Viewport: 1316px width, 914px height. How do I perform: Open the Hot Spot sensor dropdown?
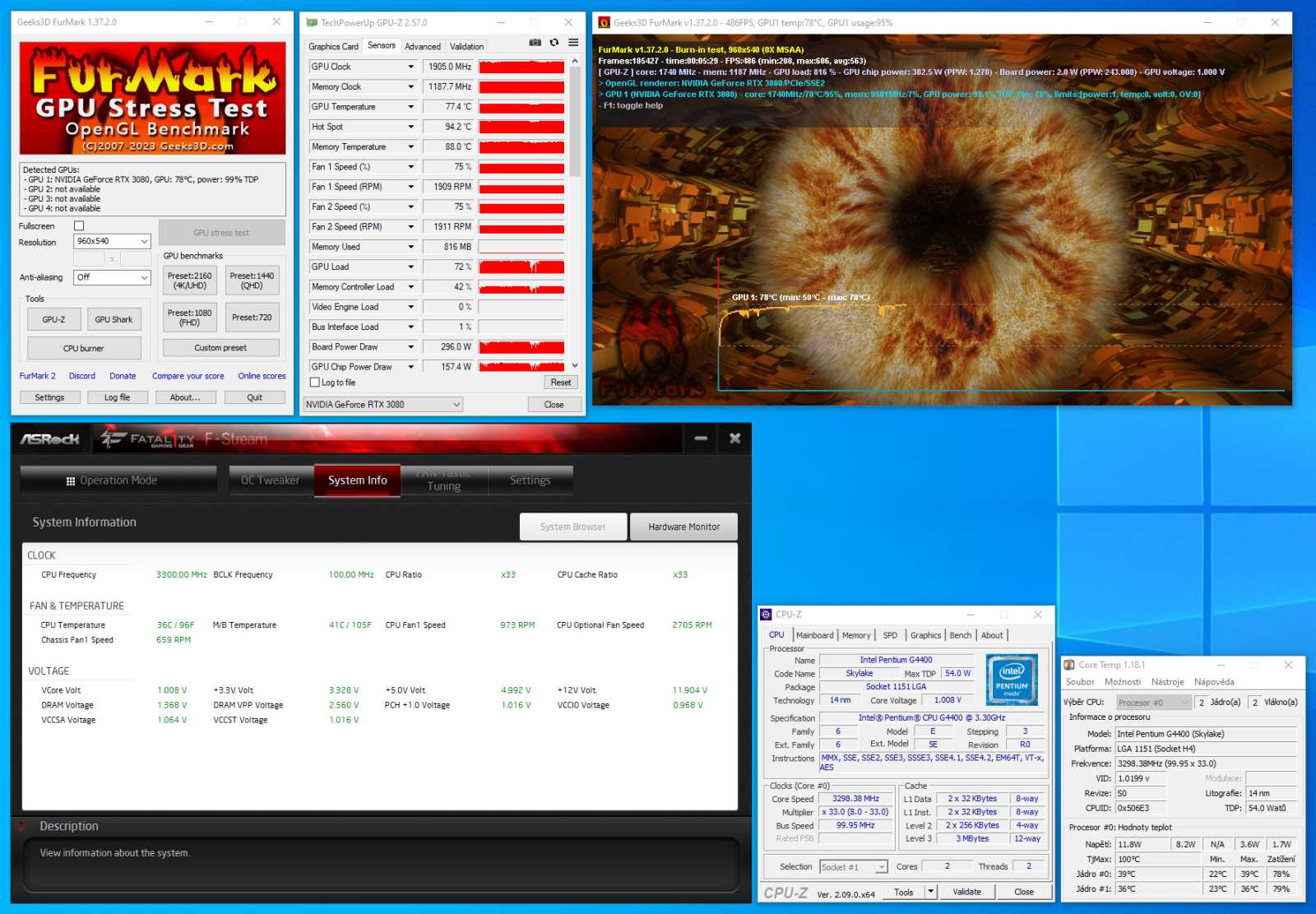410,127
